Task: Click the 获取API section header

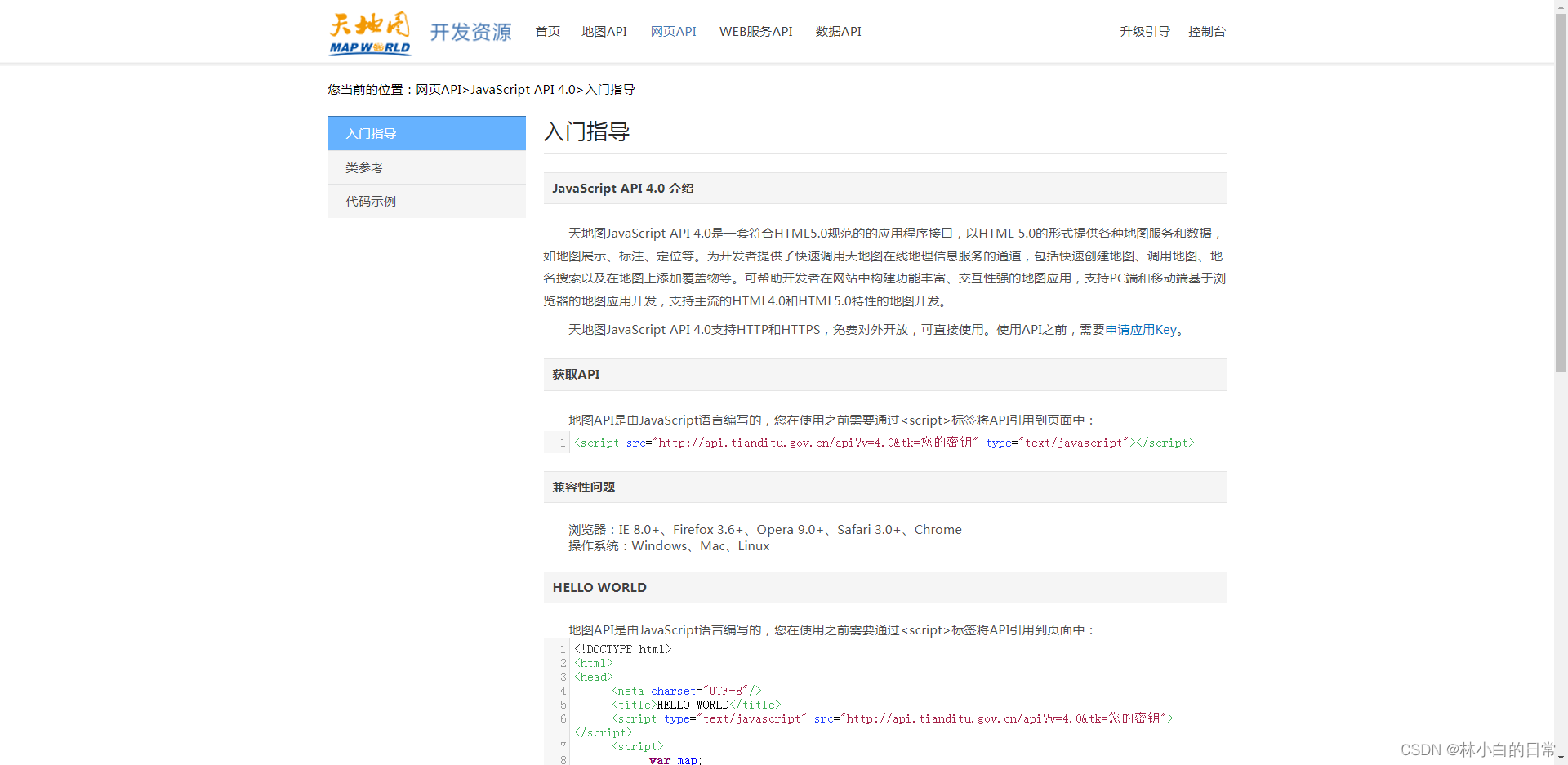Action: pyautogui.click(x=885, y=374)
